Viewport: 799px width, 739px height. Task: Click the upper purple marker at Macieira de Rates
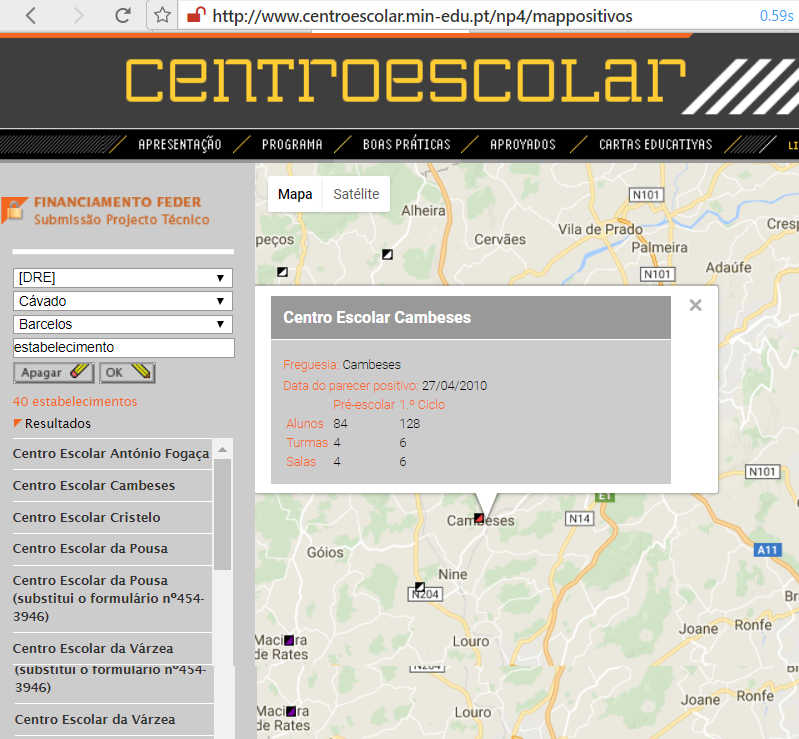click(x=289, y=640)
